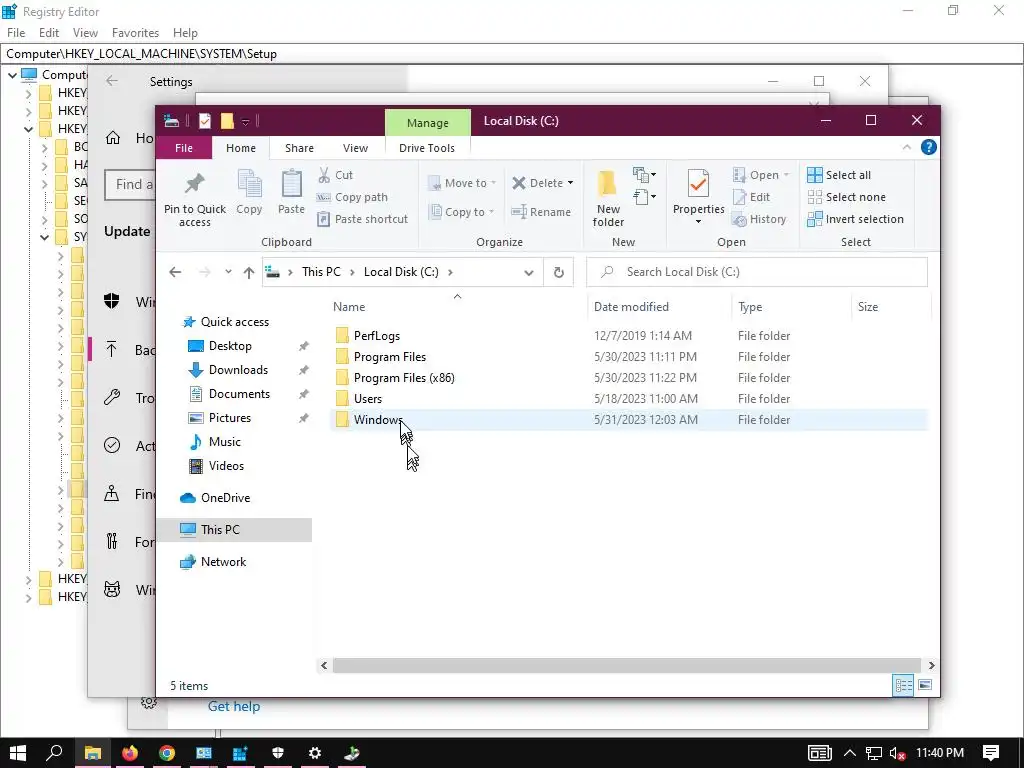Open Google Chrome from the taskbar
This screenshot has height=768, width=1024.
[x=167, y=753]
